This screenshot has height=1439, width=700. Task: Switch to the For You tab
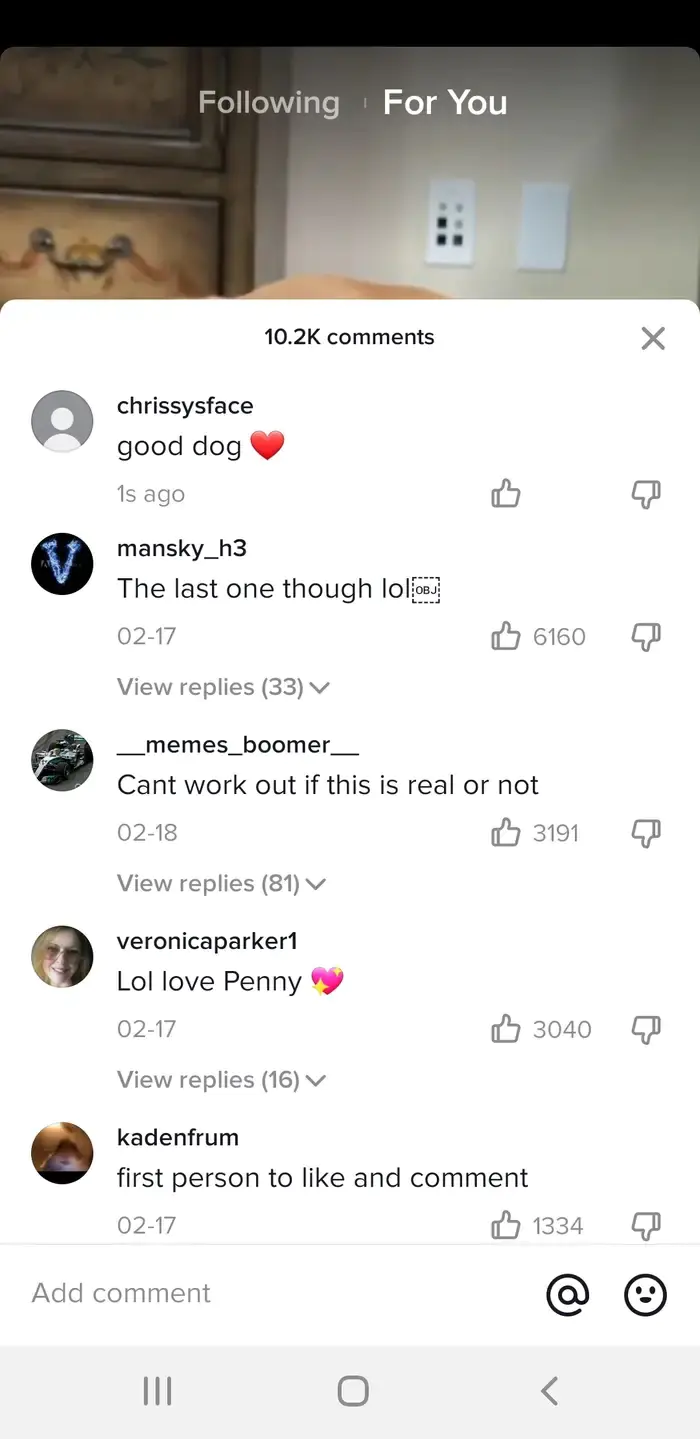pos(445,102)
